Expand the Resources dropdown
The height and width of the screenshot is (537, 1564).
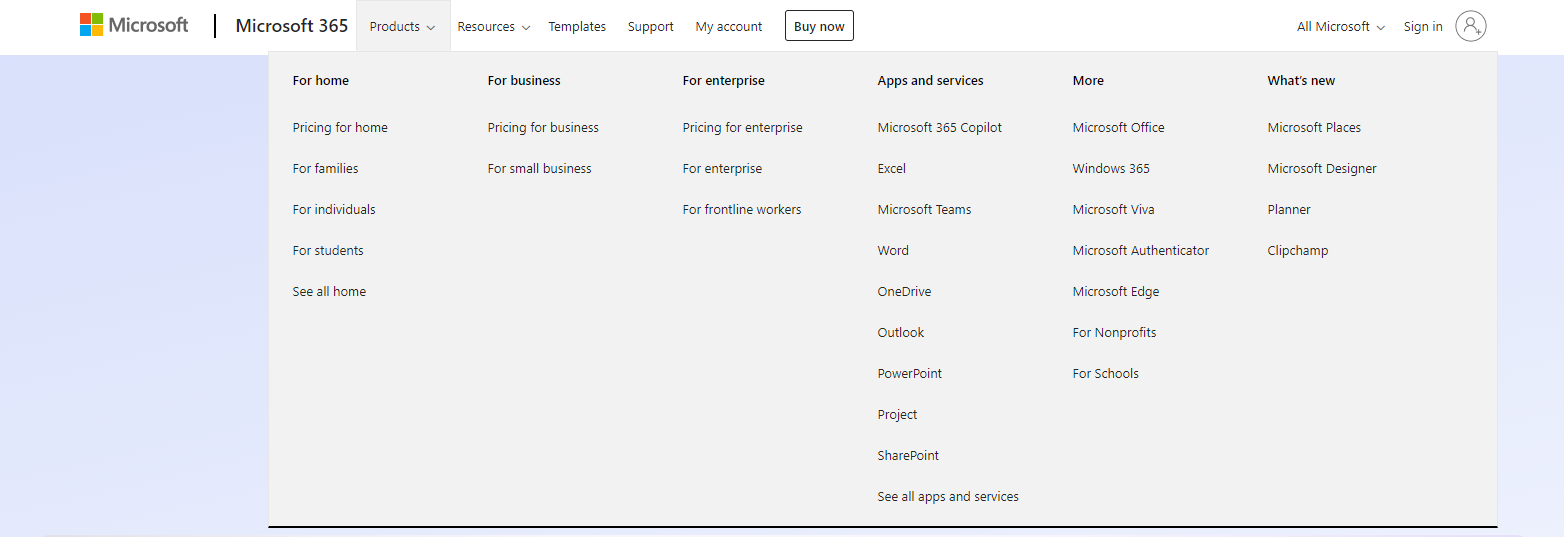pyautogui.click(x=493, y=27)
